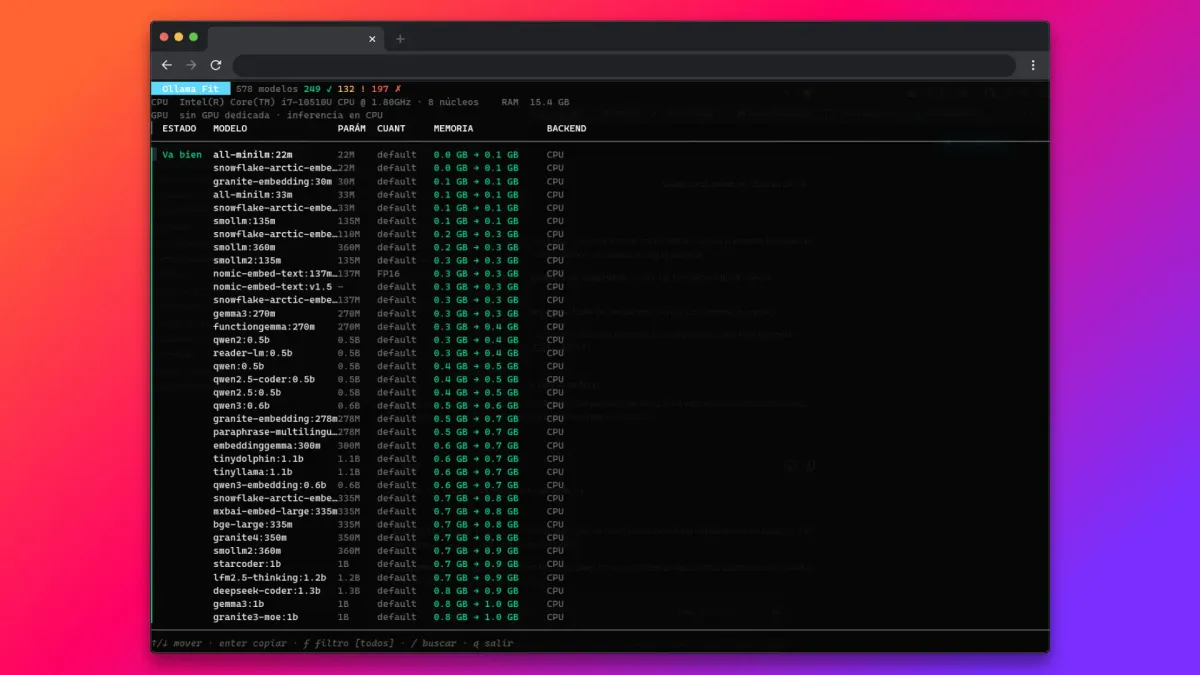Select the lfm2.5-thinking:1.2b model row
The image size is (1200, 675).
point(390,577)
